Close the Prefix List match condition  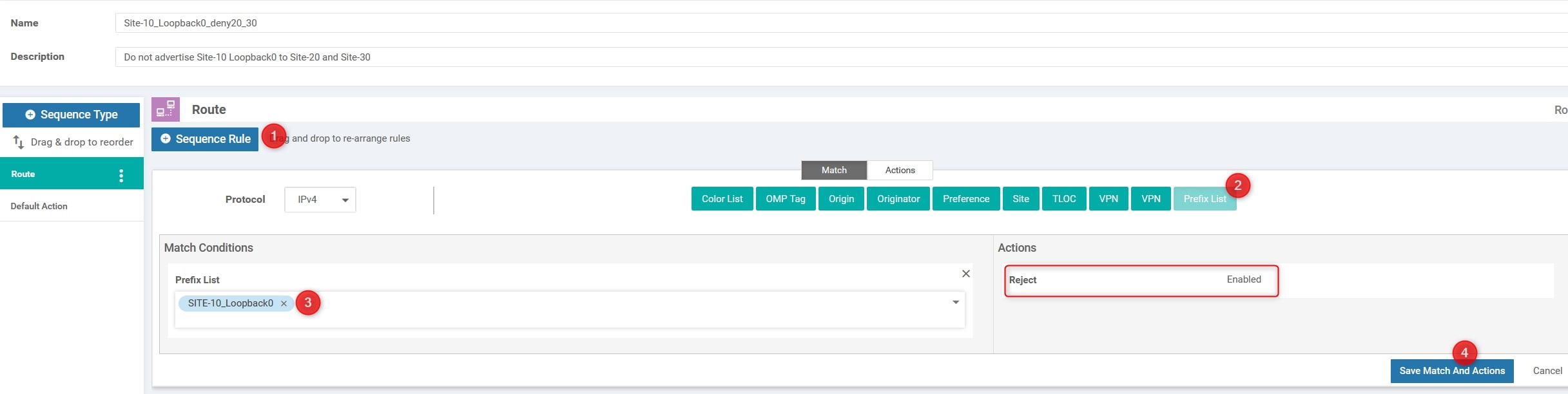[x=965, y=274]
